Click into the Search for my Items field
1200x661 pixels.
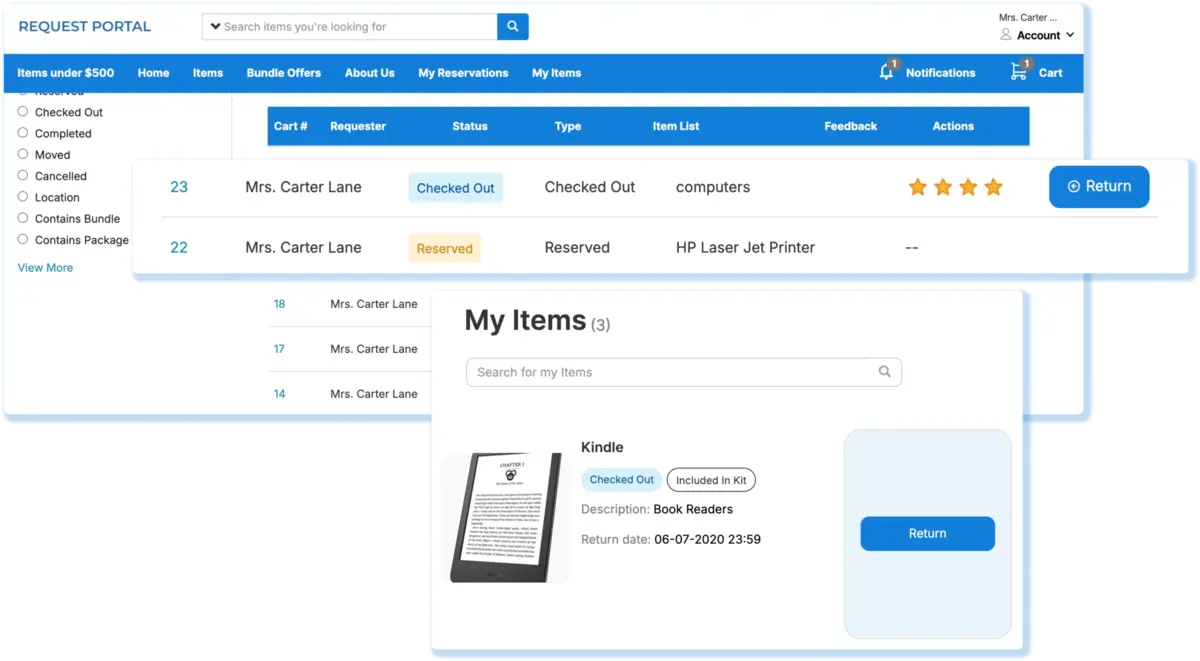tap(670, 372)
